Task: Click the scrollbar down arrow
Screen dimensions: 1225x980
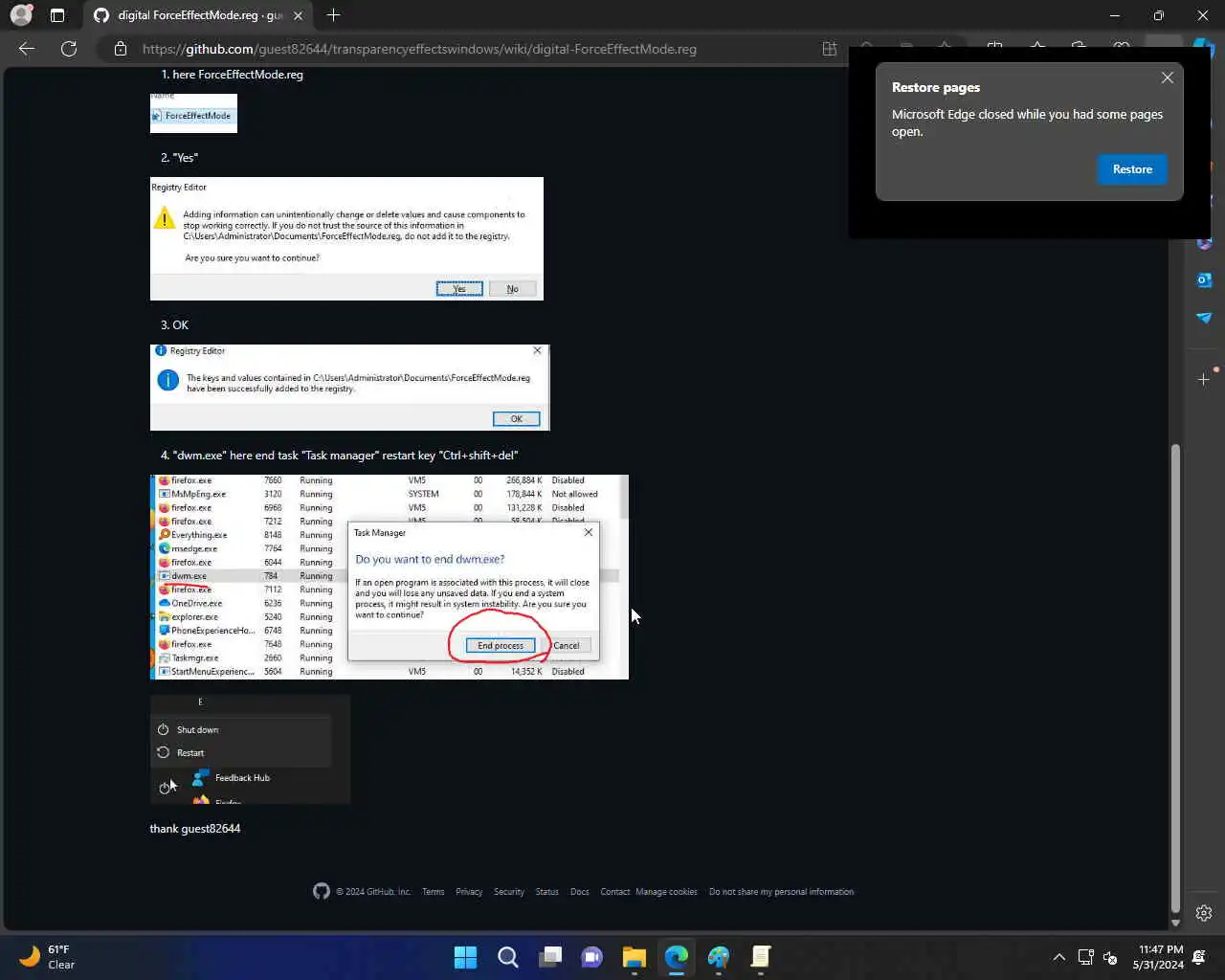Action: coord(1175,923)
